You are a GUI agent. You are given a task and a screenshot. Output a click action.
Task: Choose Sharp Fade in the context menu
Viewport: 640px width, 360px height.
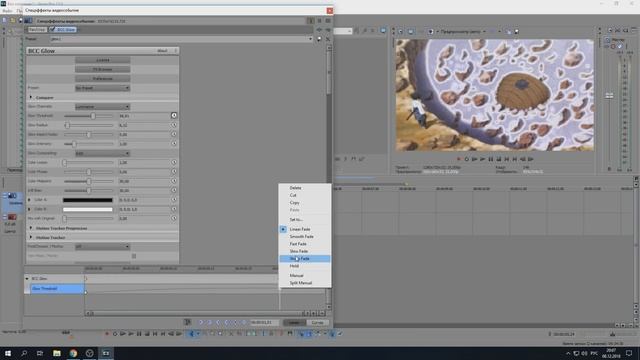click(305, 259)
